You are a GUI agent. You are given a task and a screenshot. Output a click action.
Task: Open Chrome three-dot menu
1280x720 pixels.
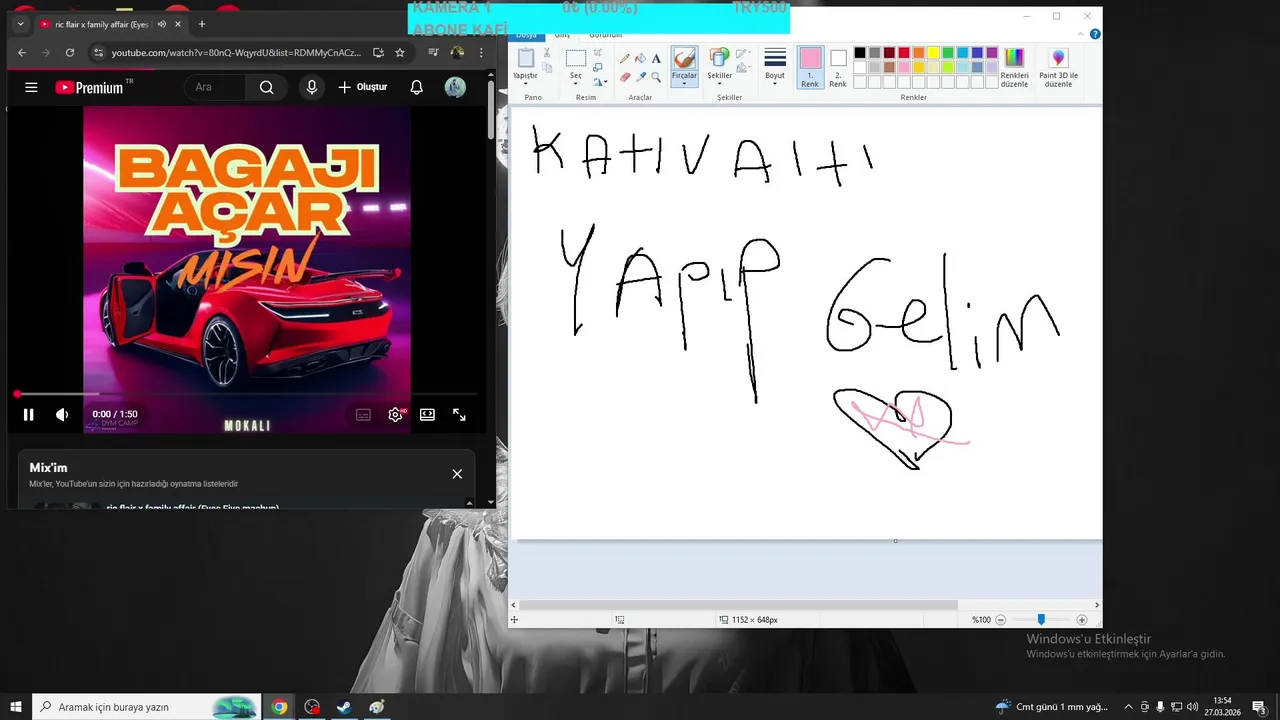481,52
